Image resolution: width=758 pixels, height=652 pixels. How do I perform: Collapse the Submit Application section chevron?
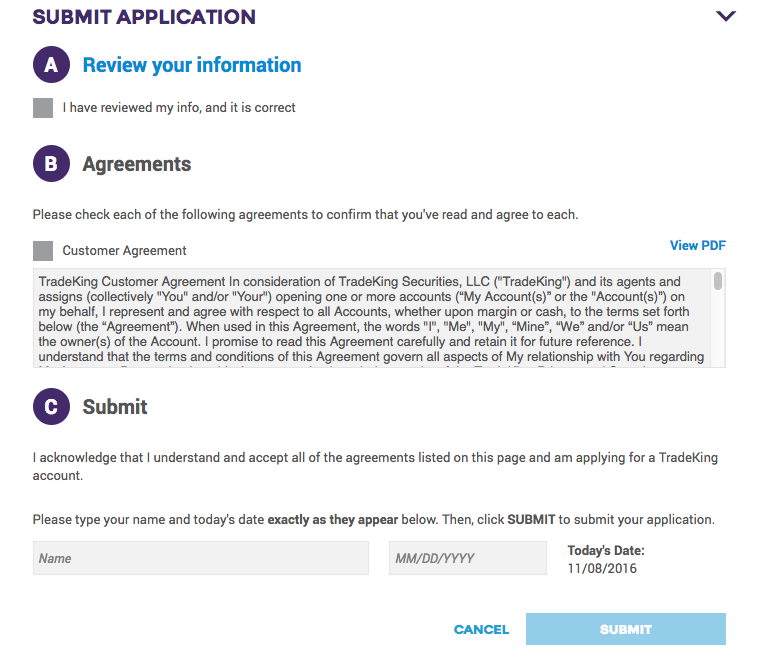726,16
